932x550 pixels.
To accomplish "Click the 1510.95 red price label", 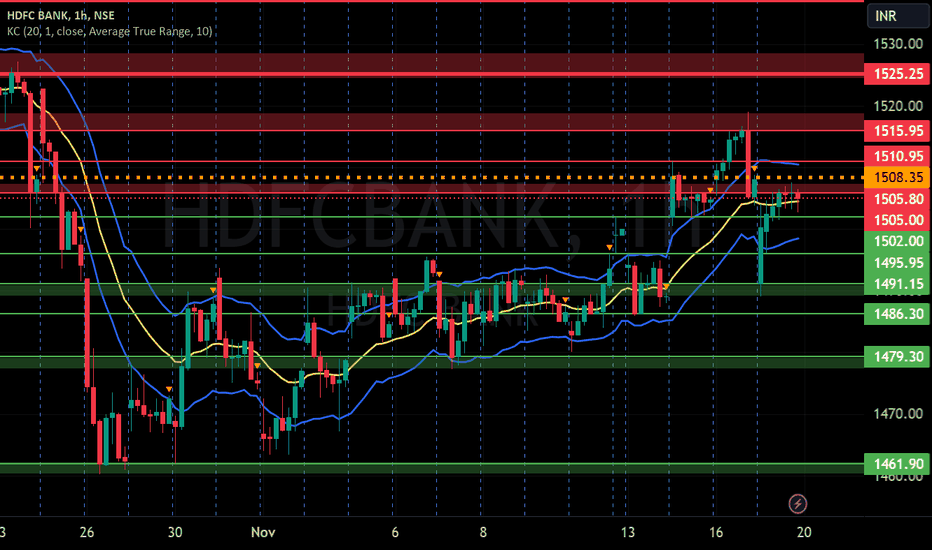I will 897,156.
